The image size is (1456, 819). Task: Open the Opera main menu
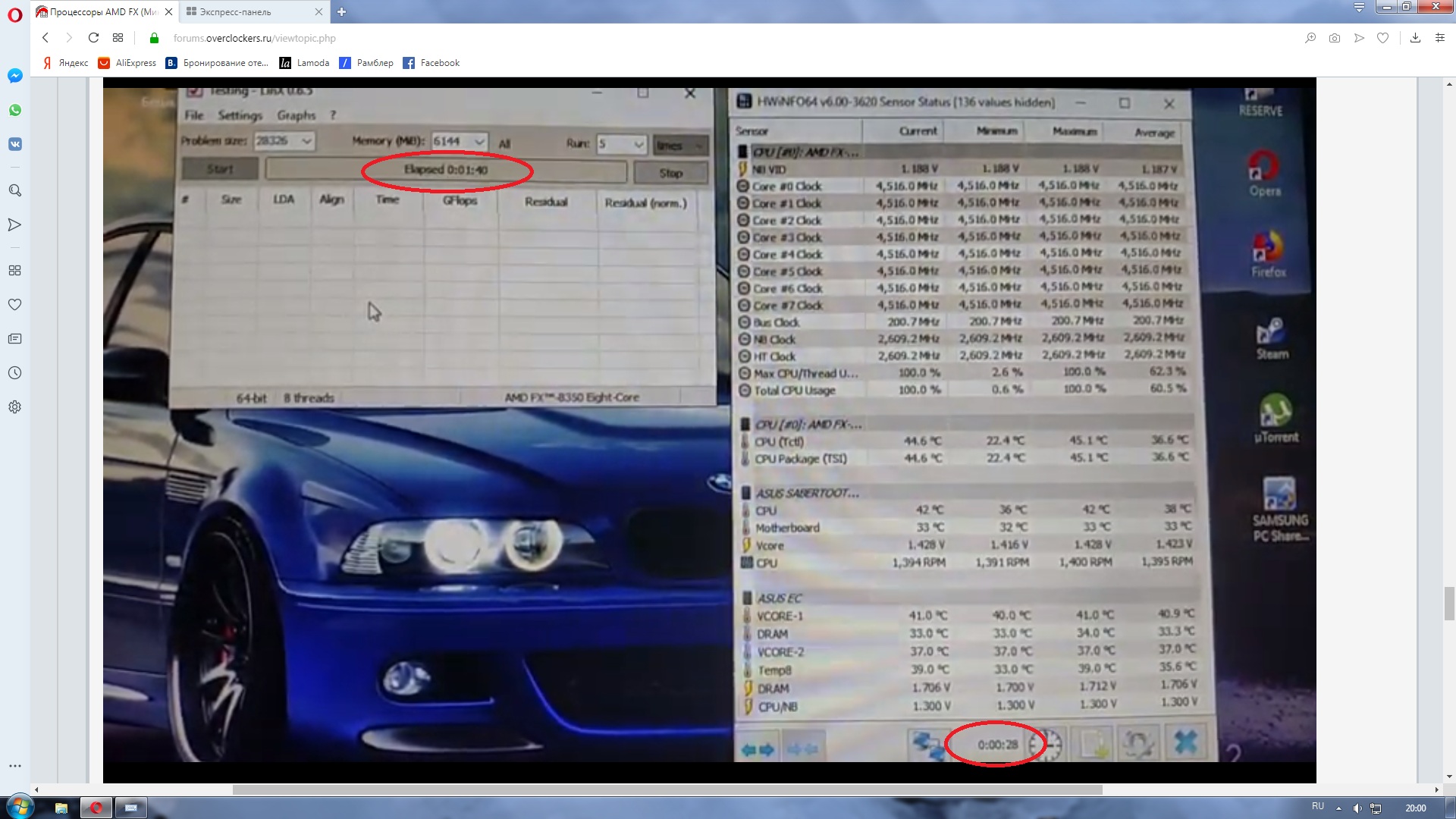pos(14,14)
